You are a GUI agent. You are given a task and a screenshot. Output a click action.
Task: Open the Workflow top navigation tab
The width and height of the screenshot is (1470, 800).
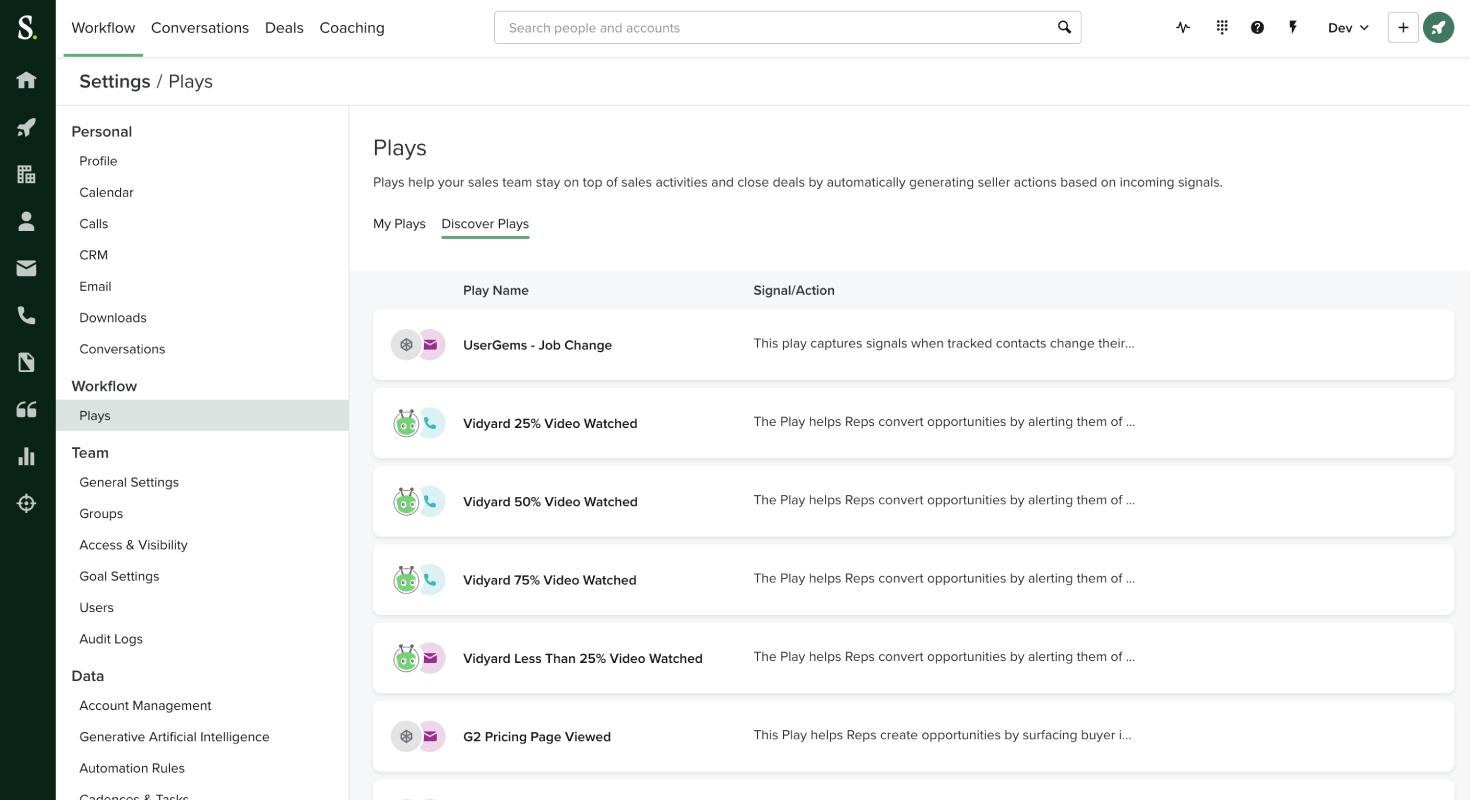pyautogui.click(x=103, y=28)
